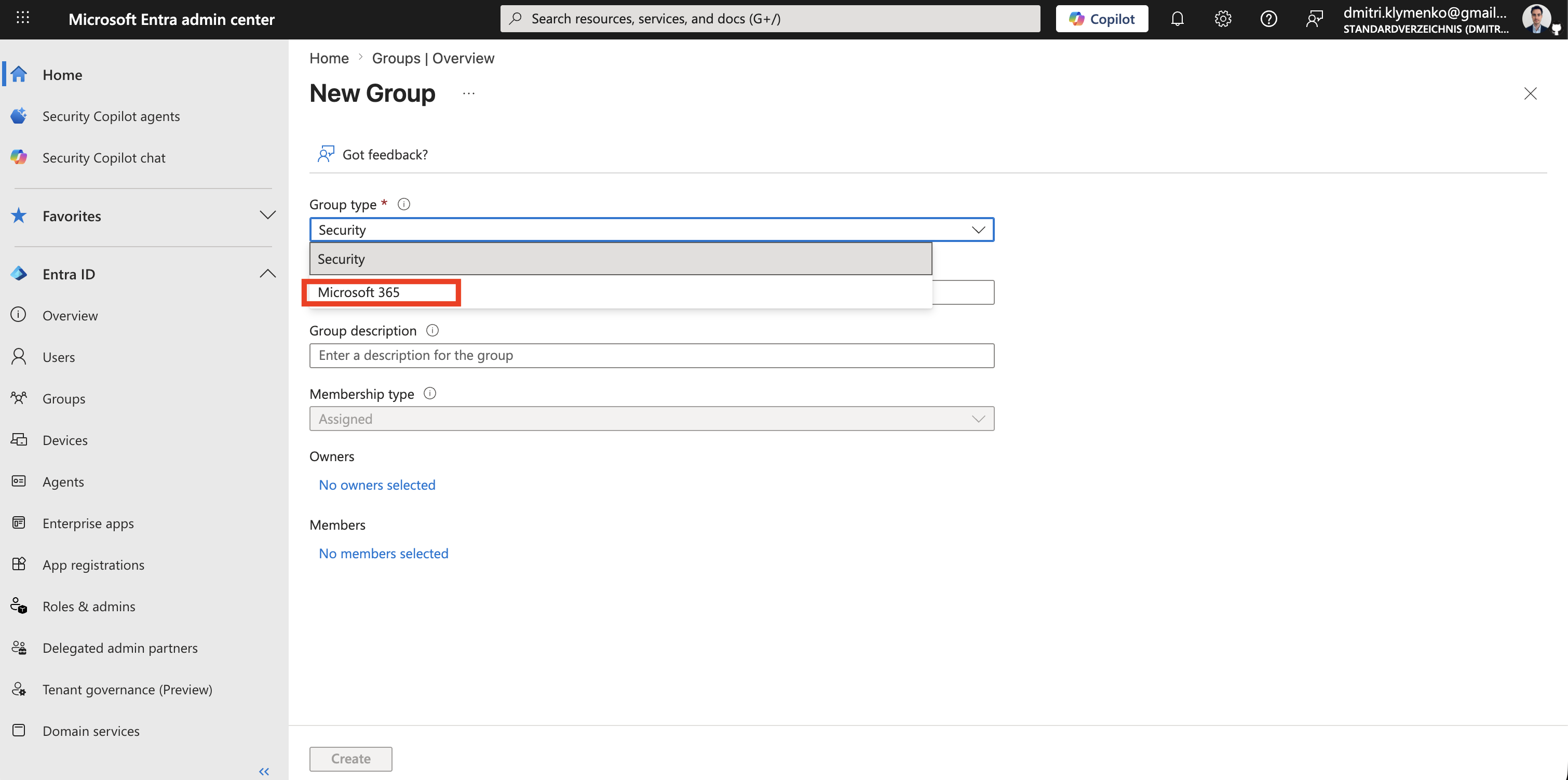Open the Domain services icon
The width and height of the screenshot is (1568, 780).
(x=19, y=730)
